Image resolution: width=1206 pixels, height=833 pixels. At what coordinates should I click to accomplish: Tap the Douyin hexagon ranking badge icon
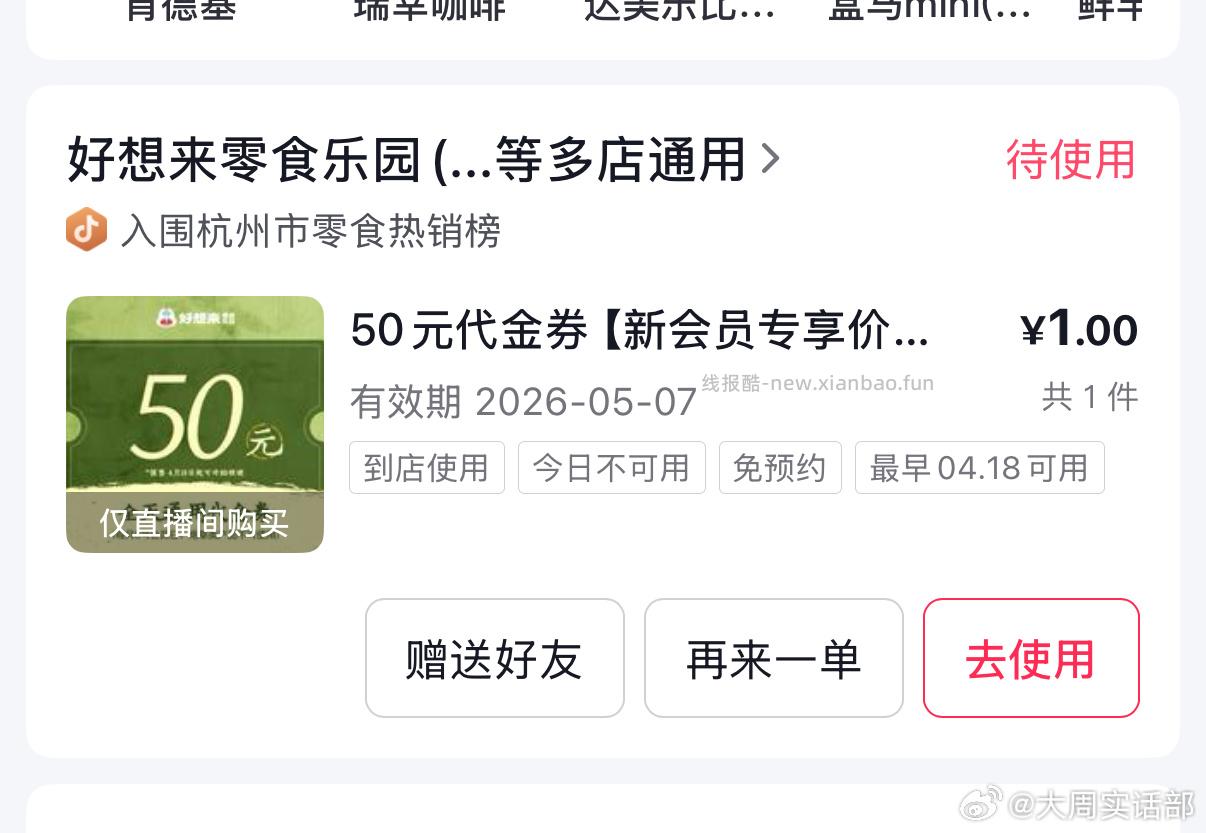click(86, 231)
